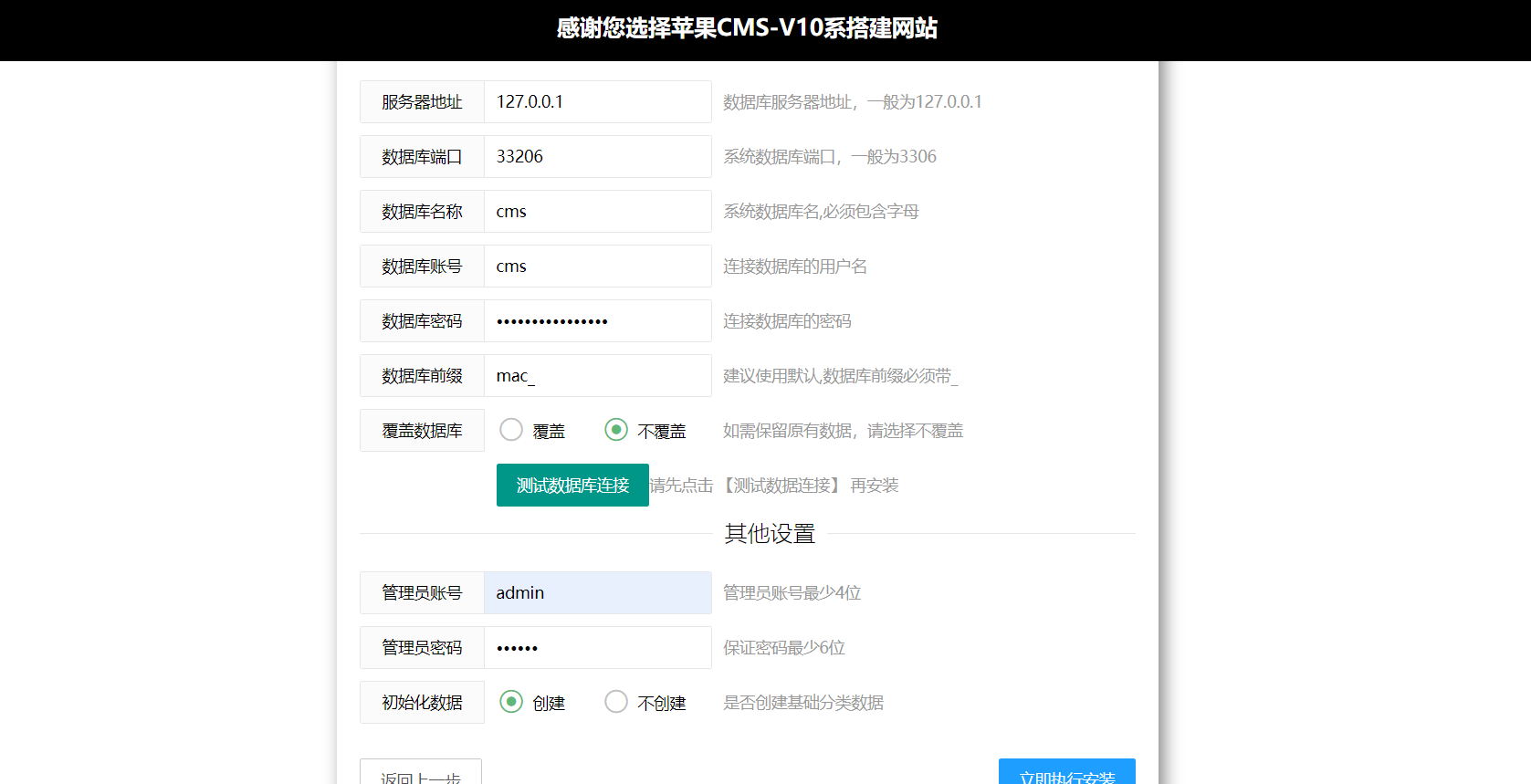Click the 服务器地址 field label
The image size is (1531, 784).
click(422, 102)
